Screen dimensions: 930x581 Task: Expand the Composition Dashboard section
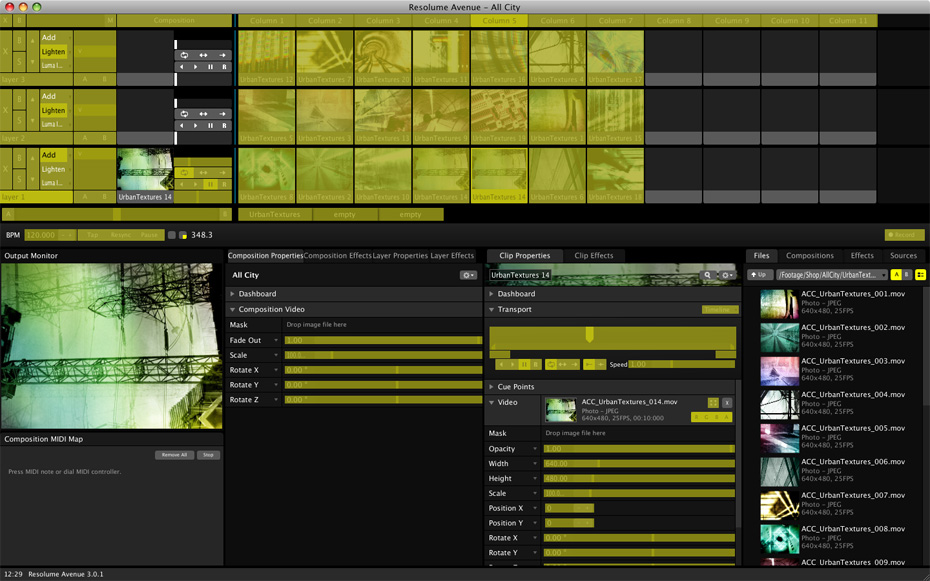tap(232, 293)
